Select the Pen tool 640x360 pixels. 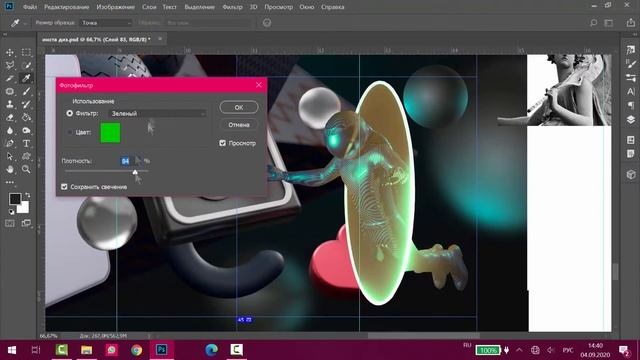[10, 144]
